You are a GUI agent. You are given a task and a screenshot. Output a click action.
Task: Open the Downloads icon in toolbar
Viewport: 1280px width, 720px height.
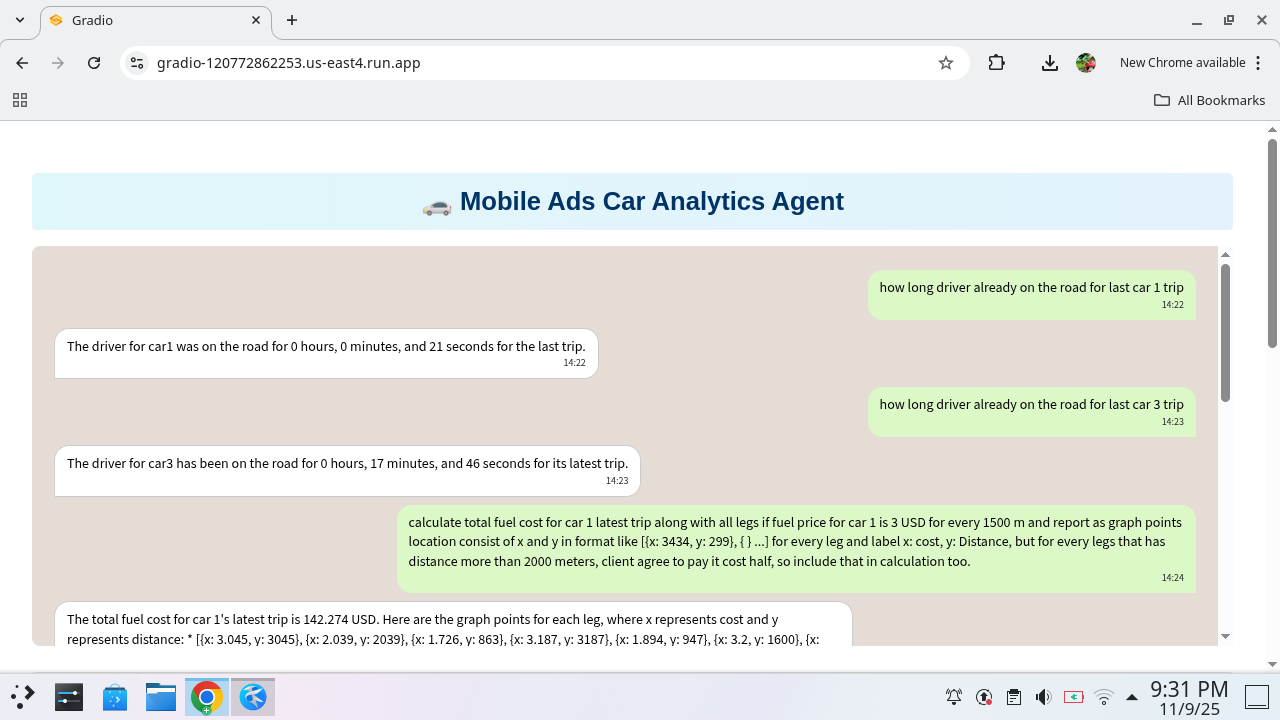coord(1049,62)
